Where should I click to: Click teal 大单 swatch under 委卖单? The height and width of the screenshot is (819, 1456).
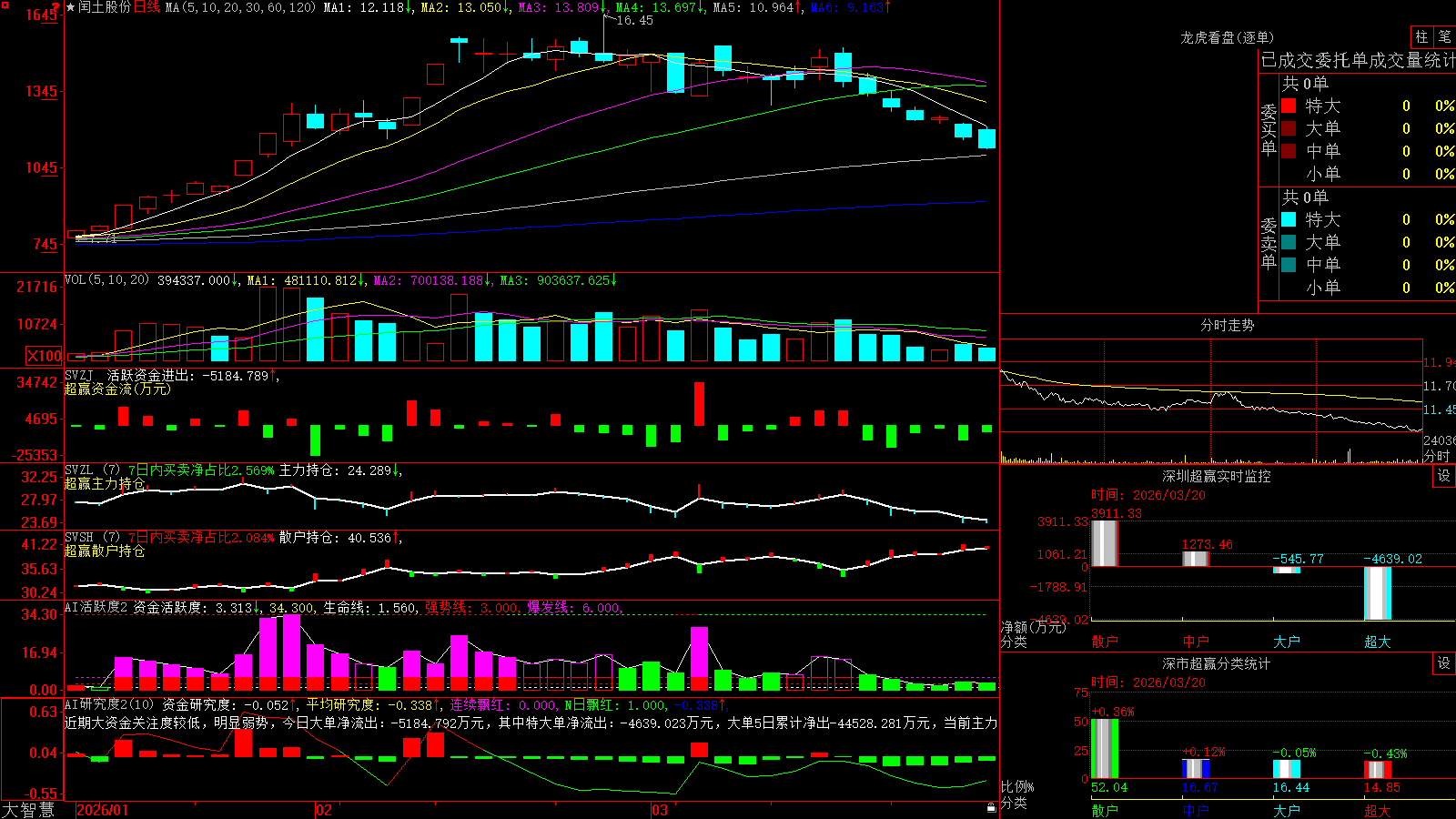1289,242
